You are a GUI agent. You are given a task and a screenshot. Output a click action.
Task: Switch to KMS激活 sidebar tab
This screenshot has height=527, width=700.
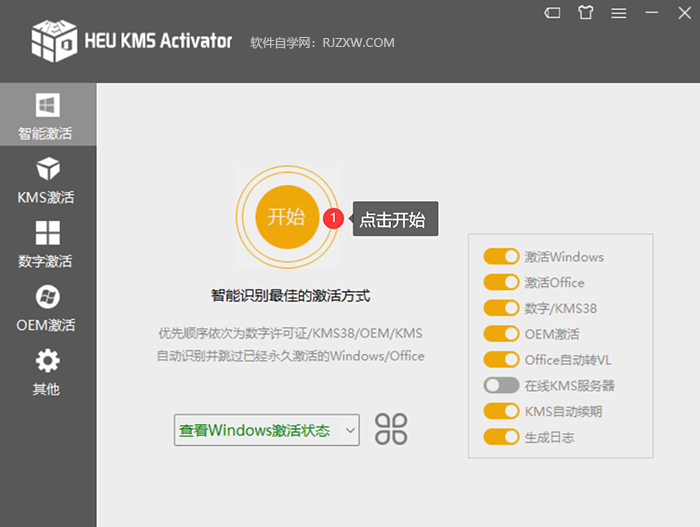pyautogui.click(x=48, y=180)
